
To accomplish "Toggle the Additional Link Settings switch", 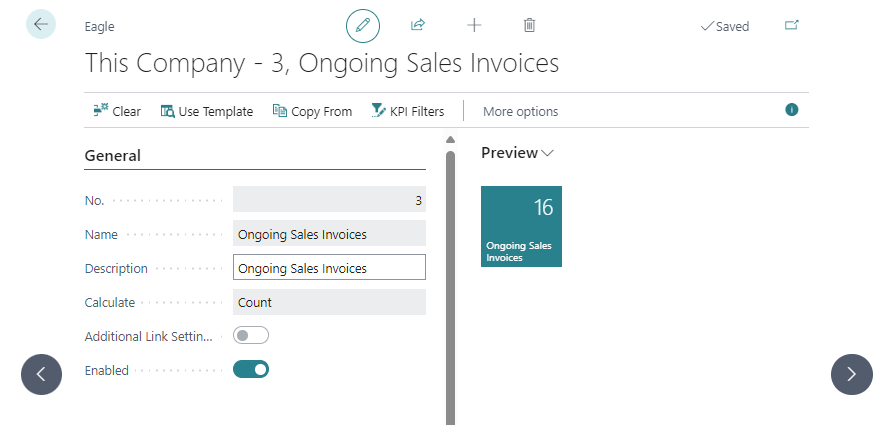I will coord(251,336).
